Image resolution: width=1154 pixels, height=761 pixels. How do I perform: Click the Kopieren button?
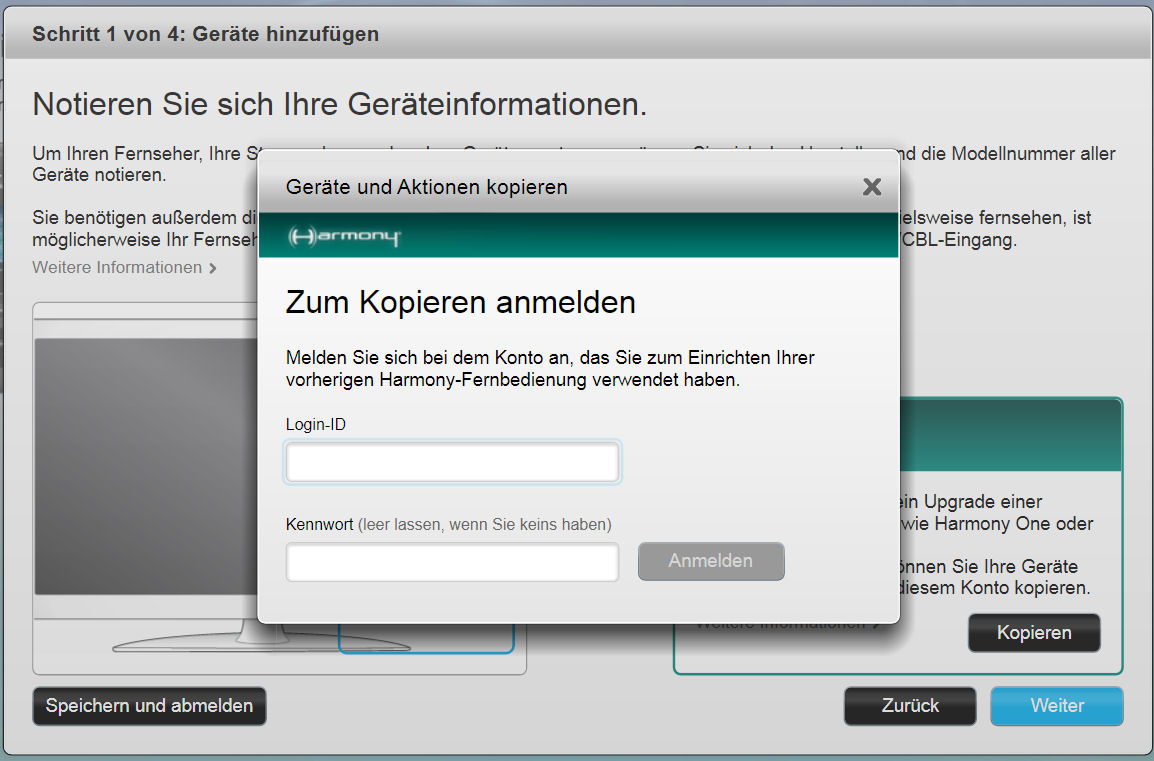1033,633
